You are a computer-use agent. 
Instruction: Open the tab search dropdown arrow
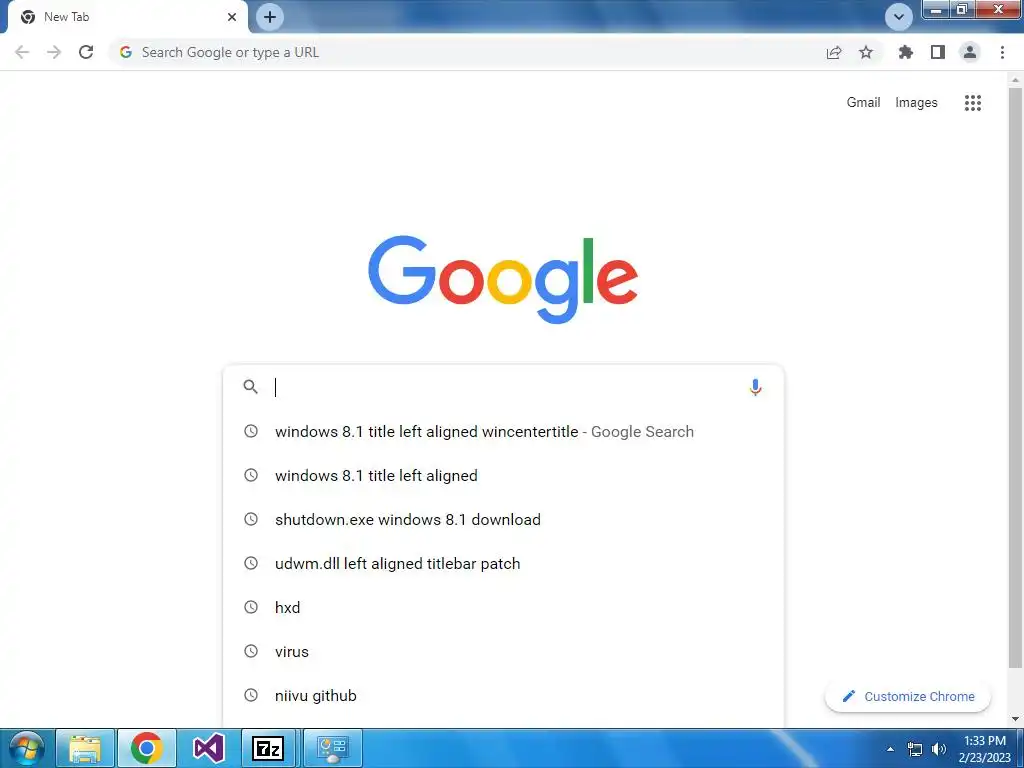[899, 17]
